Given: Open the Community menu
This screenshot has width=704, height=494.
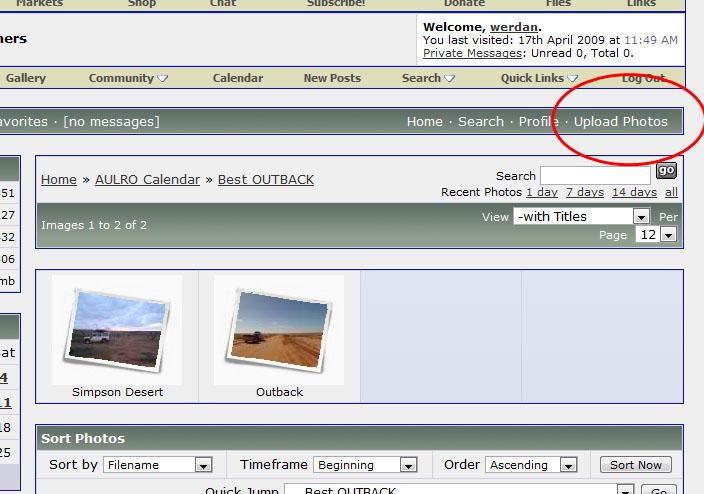Looking at the screenshot, I should [x=128, y=78].
